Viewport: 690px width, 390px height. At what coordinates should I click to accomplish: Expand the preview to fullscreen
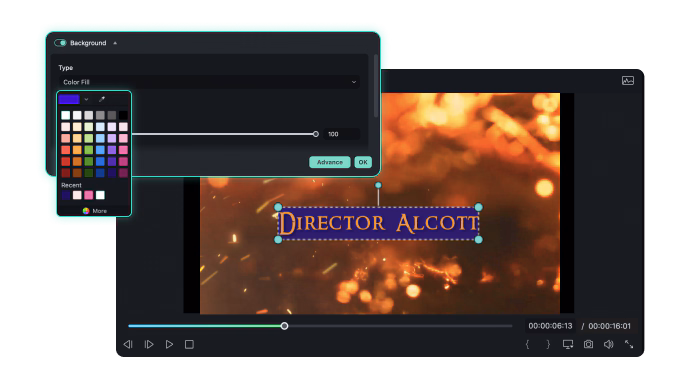[629, 344]
